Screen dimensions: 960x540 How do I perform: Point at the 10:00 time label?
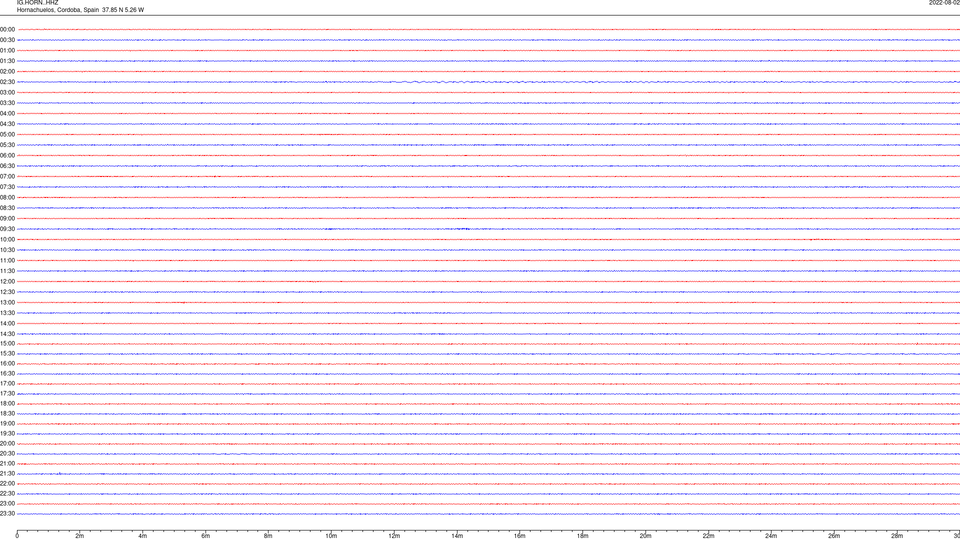7,239
